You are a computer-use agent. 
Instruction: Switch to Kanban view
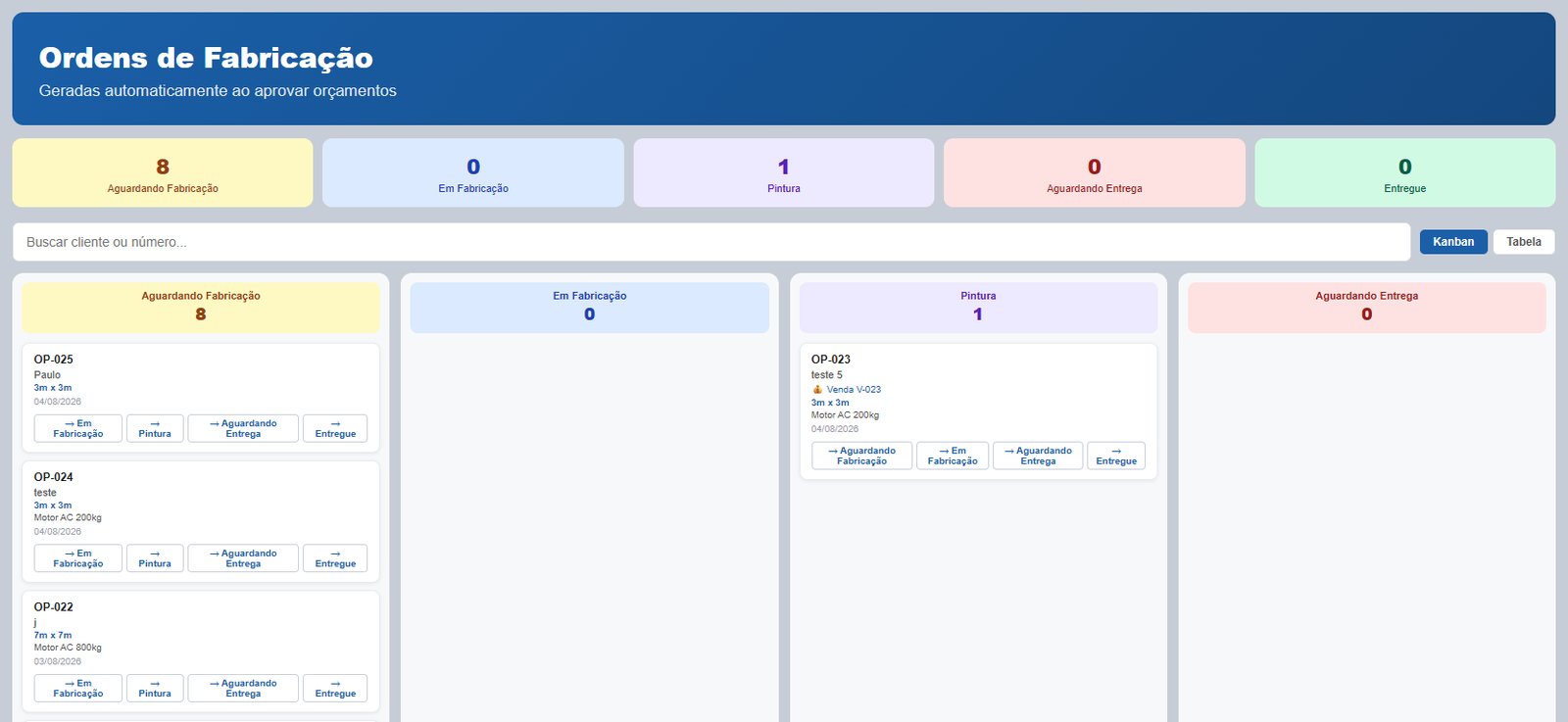1453,242
